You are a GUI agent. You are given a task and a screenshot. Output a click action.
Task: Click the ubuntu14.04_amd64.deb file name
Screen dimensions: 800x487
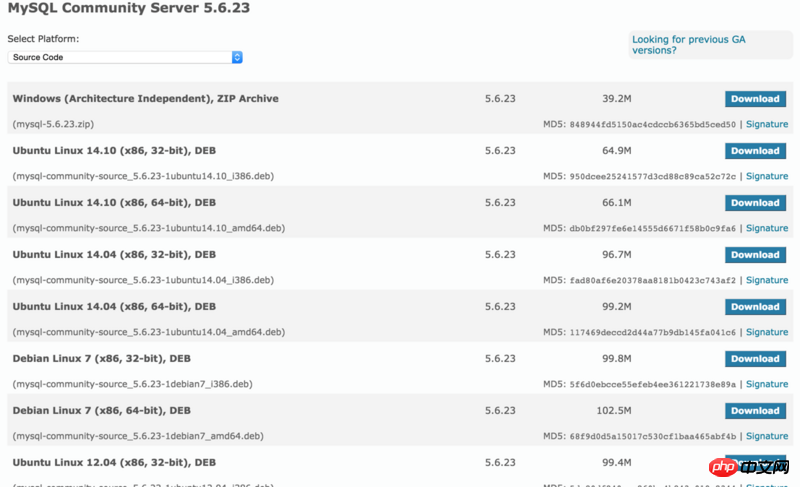coord(149,332)
